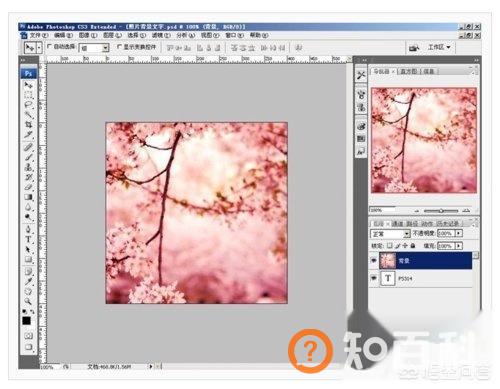Select the Slice tool
This screenshot has height=389, width=500.
coord(29,135)
